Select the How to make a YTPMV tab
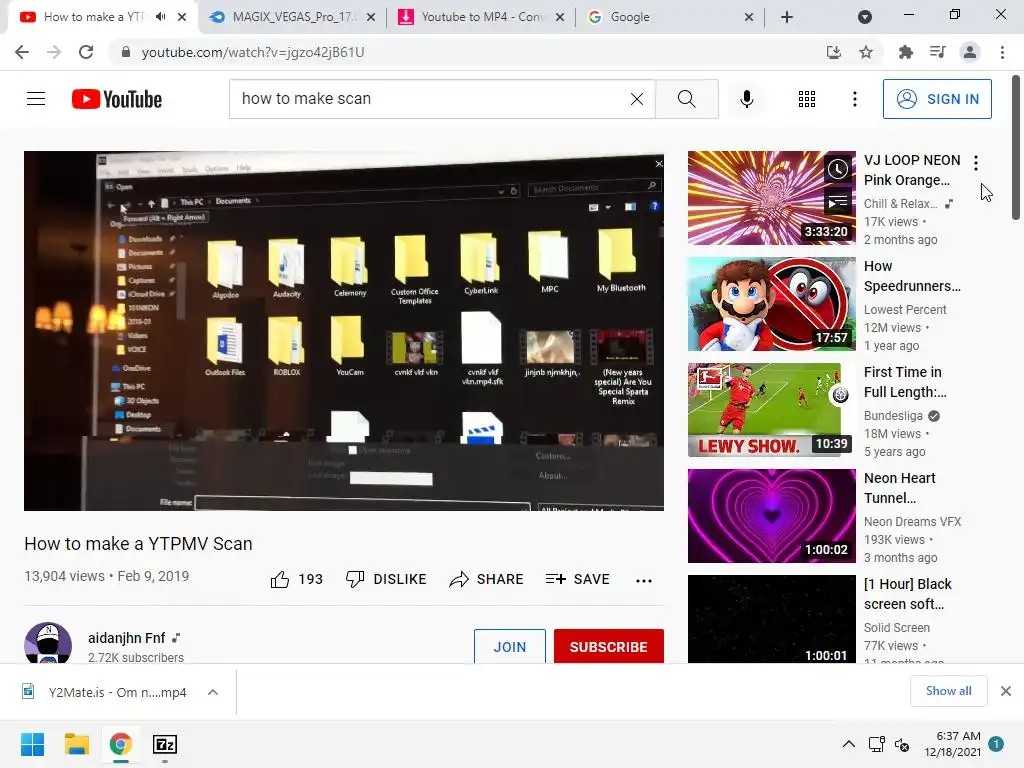Image resolution: width=1024 pixels, height=768 pixels. click(x=94, y=17)
